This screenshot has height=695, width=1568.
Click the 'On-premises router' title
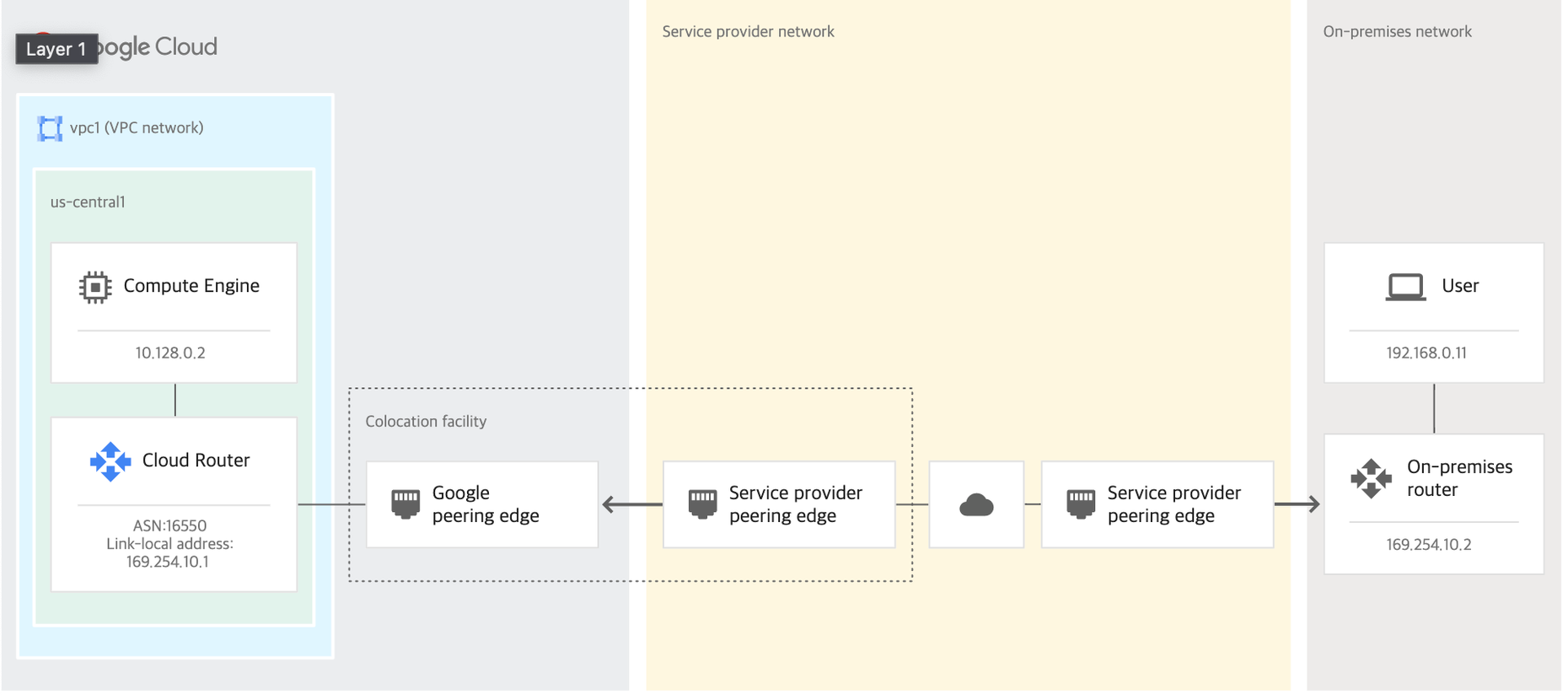1459,478
